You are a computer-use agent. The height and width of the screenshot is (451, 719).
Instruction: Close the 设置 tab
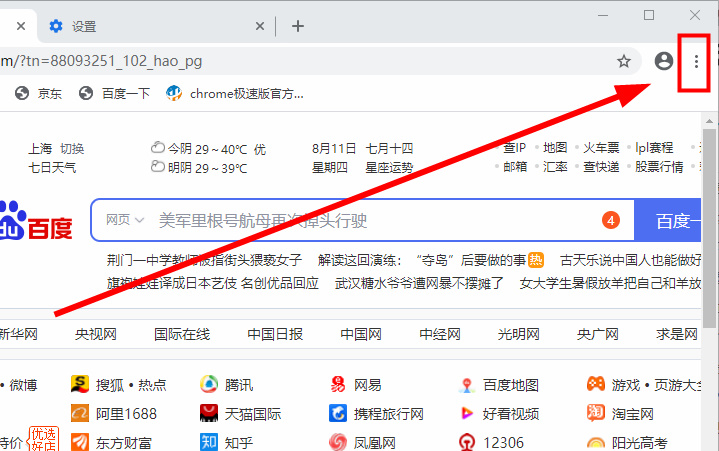(260, 26)
